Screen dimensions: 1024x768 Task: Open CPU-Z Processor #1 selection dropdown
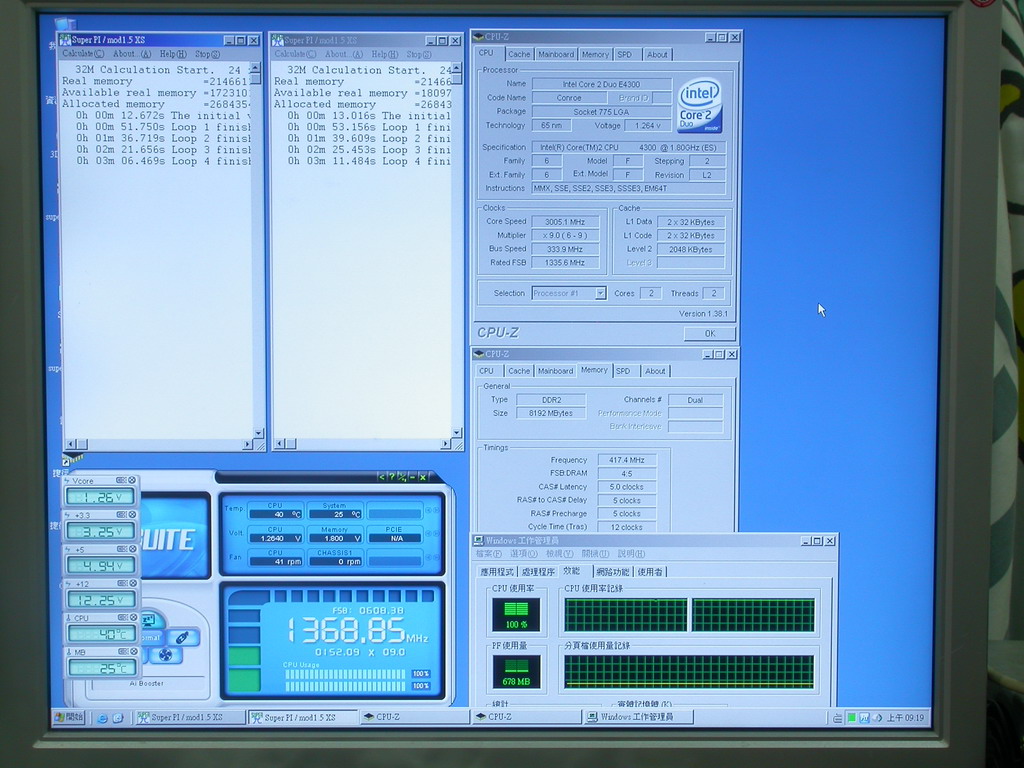[x=600, y=293]
